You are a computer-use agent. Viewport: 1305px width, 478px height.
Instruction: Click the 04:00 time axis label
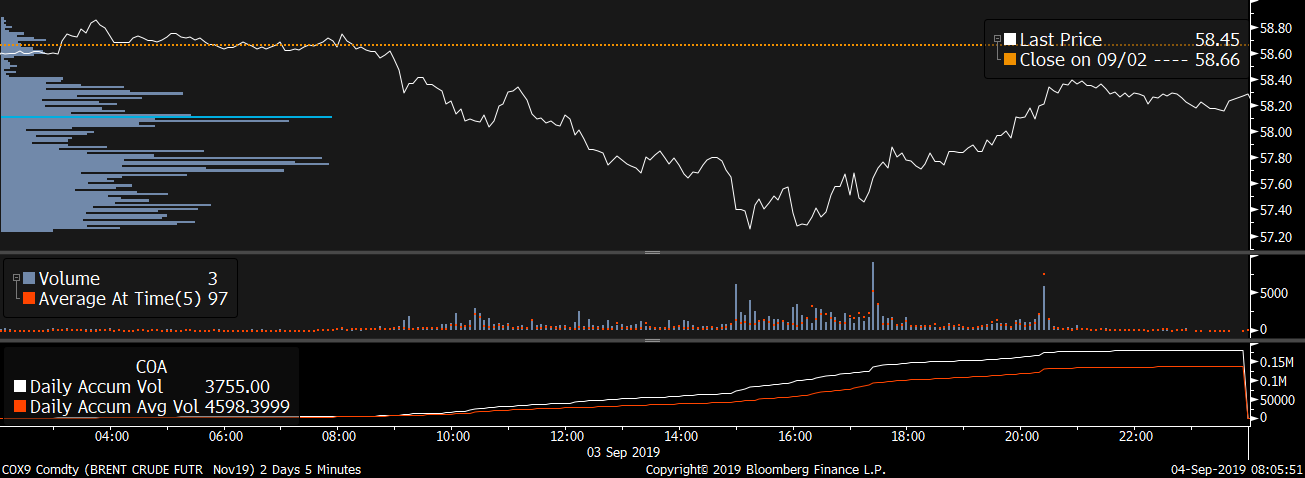pyautogui.click(x=111, y=436)
